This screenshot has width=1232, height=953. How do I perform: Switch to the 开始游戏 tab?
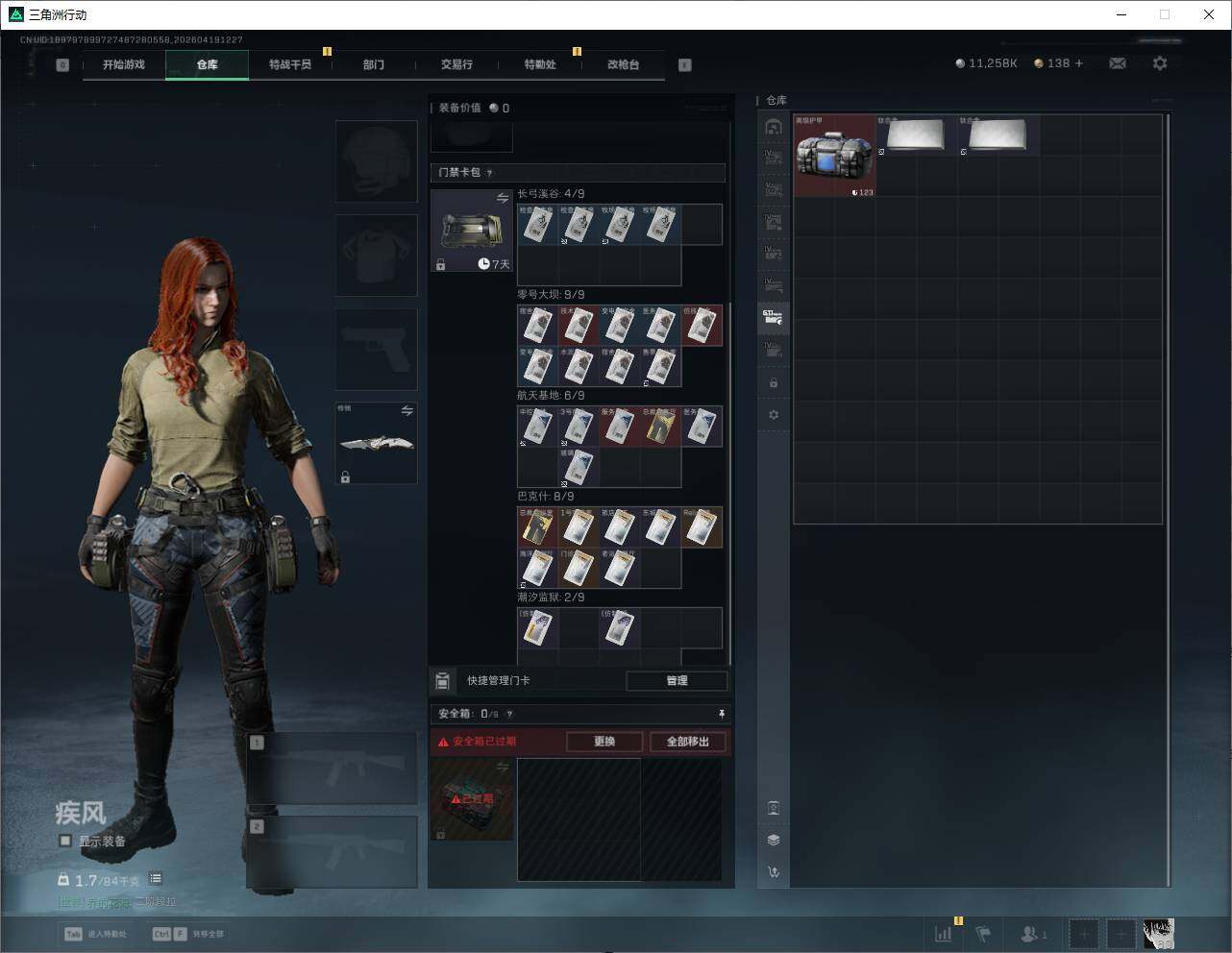[124, 64]
